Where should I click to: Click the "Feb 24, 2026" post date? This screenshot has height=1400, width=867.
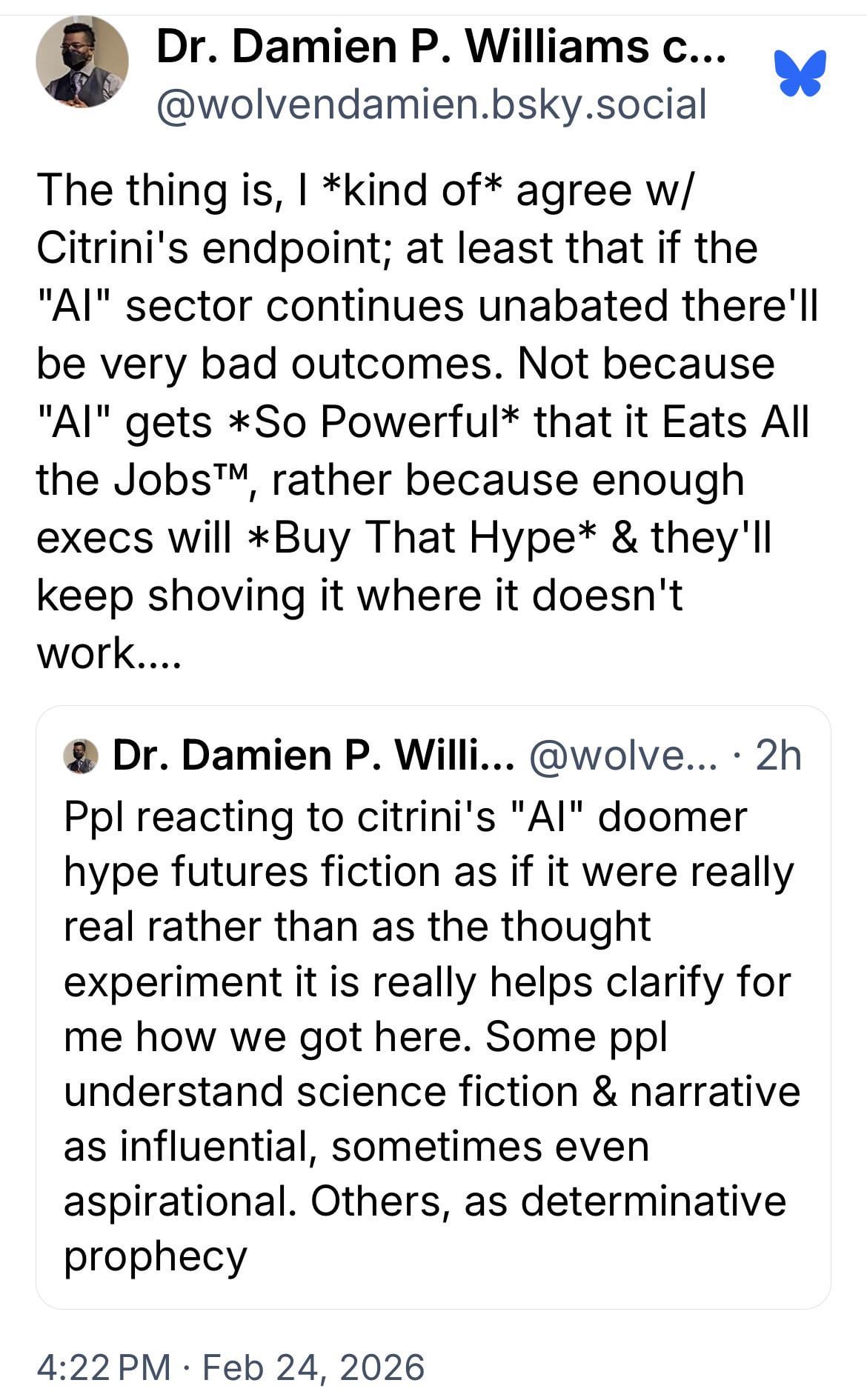pos(313,1367)
